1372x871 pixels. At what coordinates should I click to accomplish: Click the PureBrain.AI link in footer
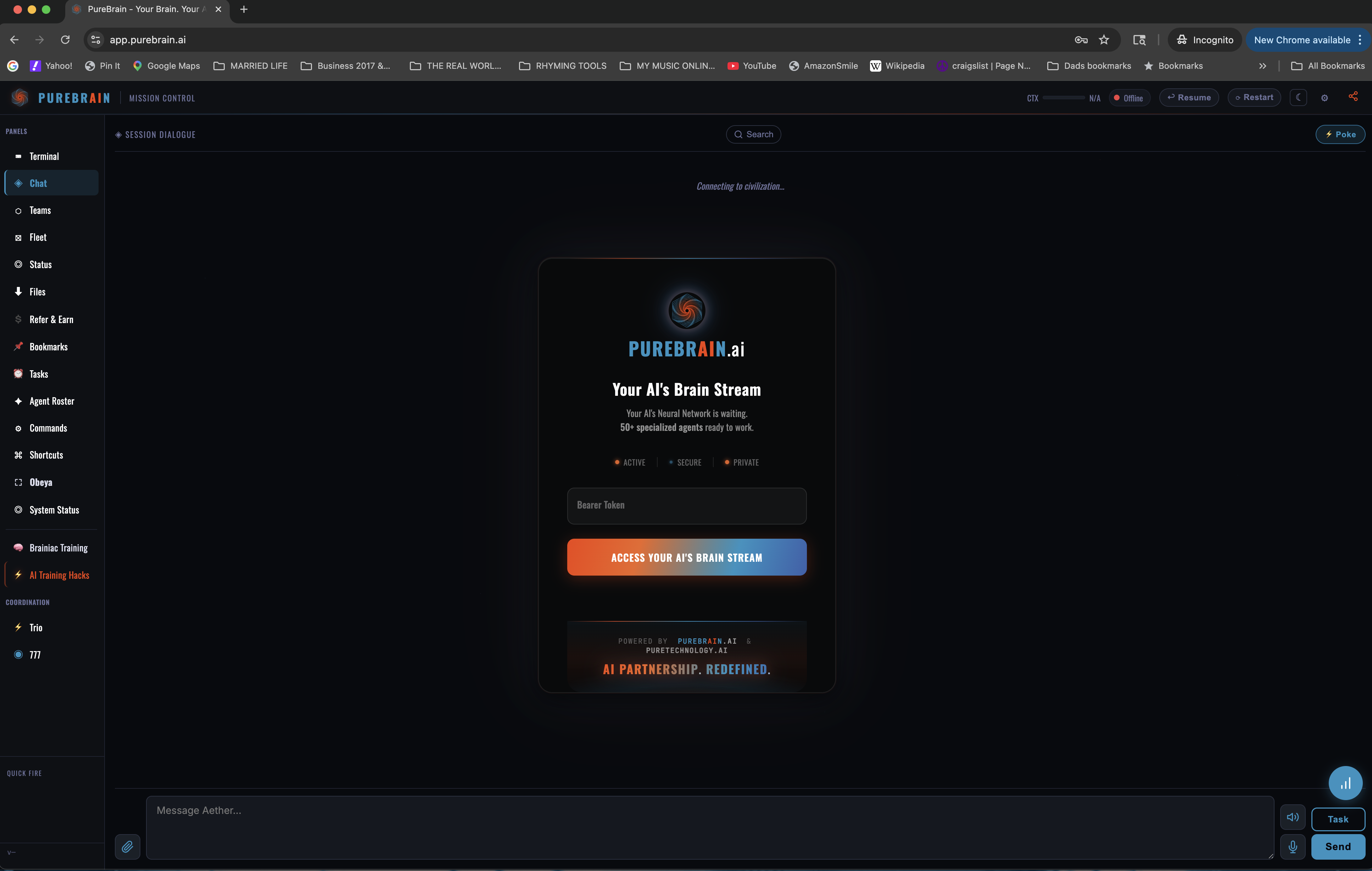point(707,641)
